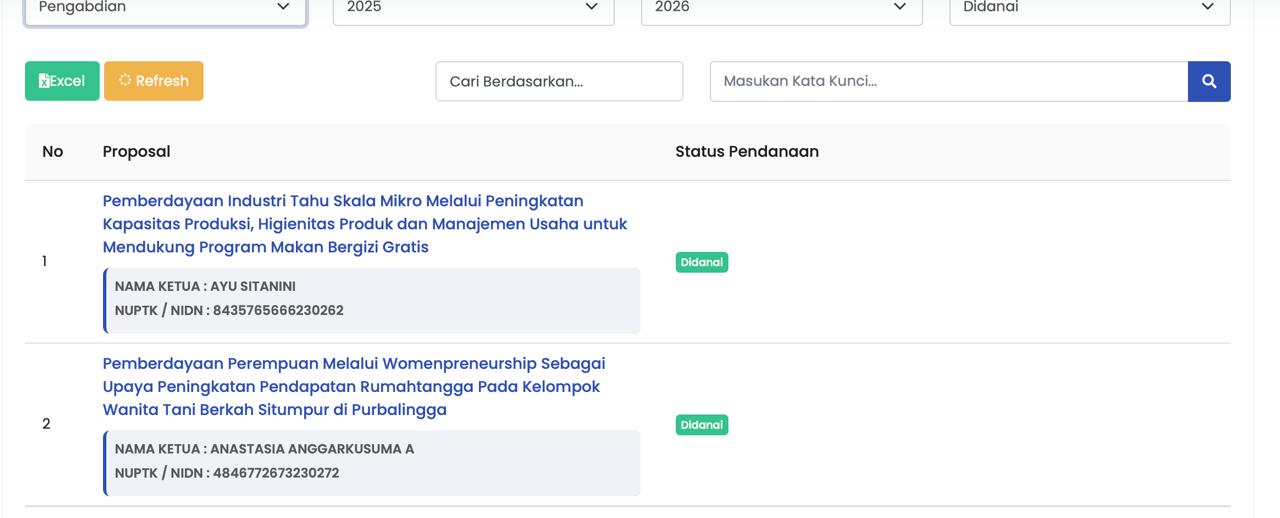Select the Ayu Sitanini ketua info box
The image size is (1280, 518).
pyautogui.click(x=372, y=299)
